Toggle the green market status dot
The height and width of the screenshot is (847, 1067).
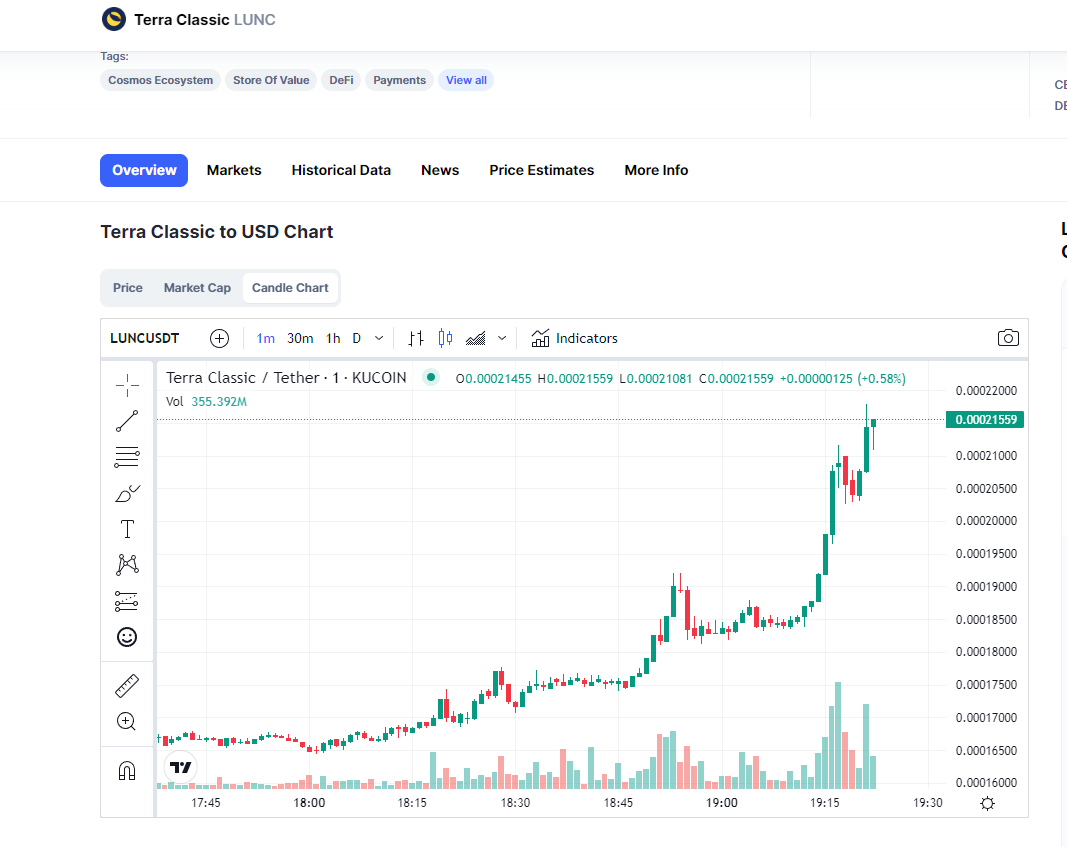click(x=431, y=377)
